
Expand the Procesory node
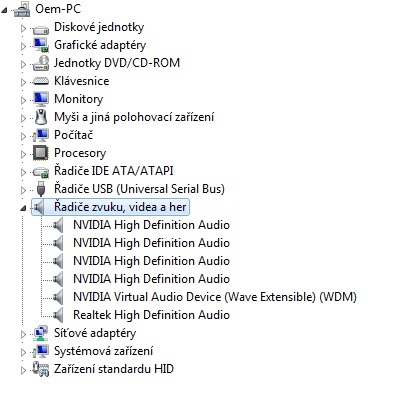click(x=23, y=154)
